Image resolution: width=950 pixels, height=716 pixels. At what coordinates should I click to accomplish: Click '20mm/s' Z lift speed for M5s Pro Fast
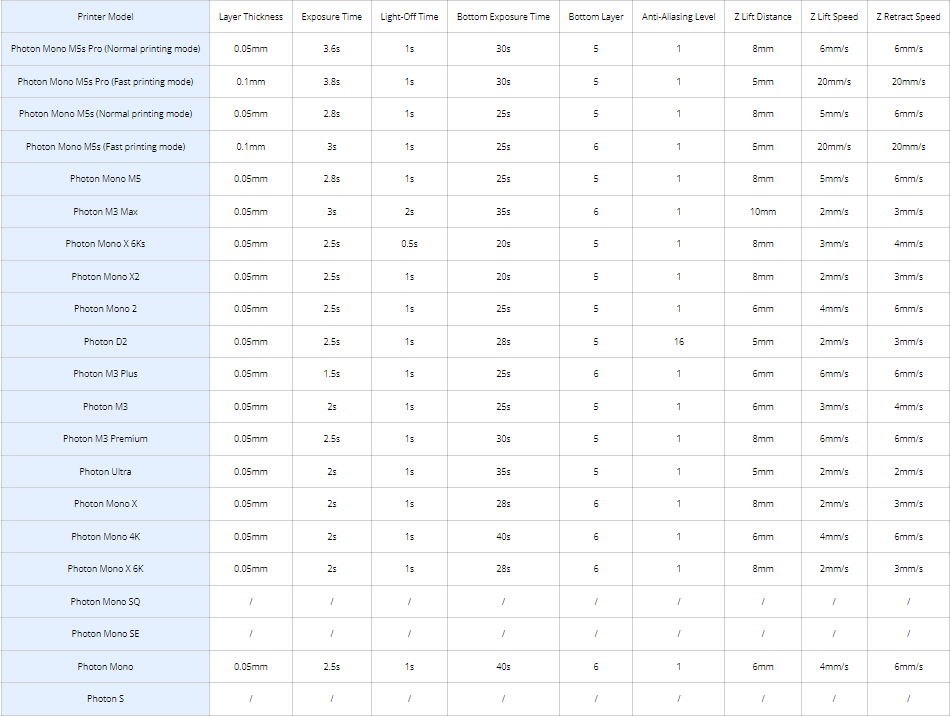[834, 81]
